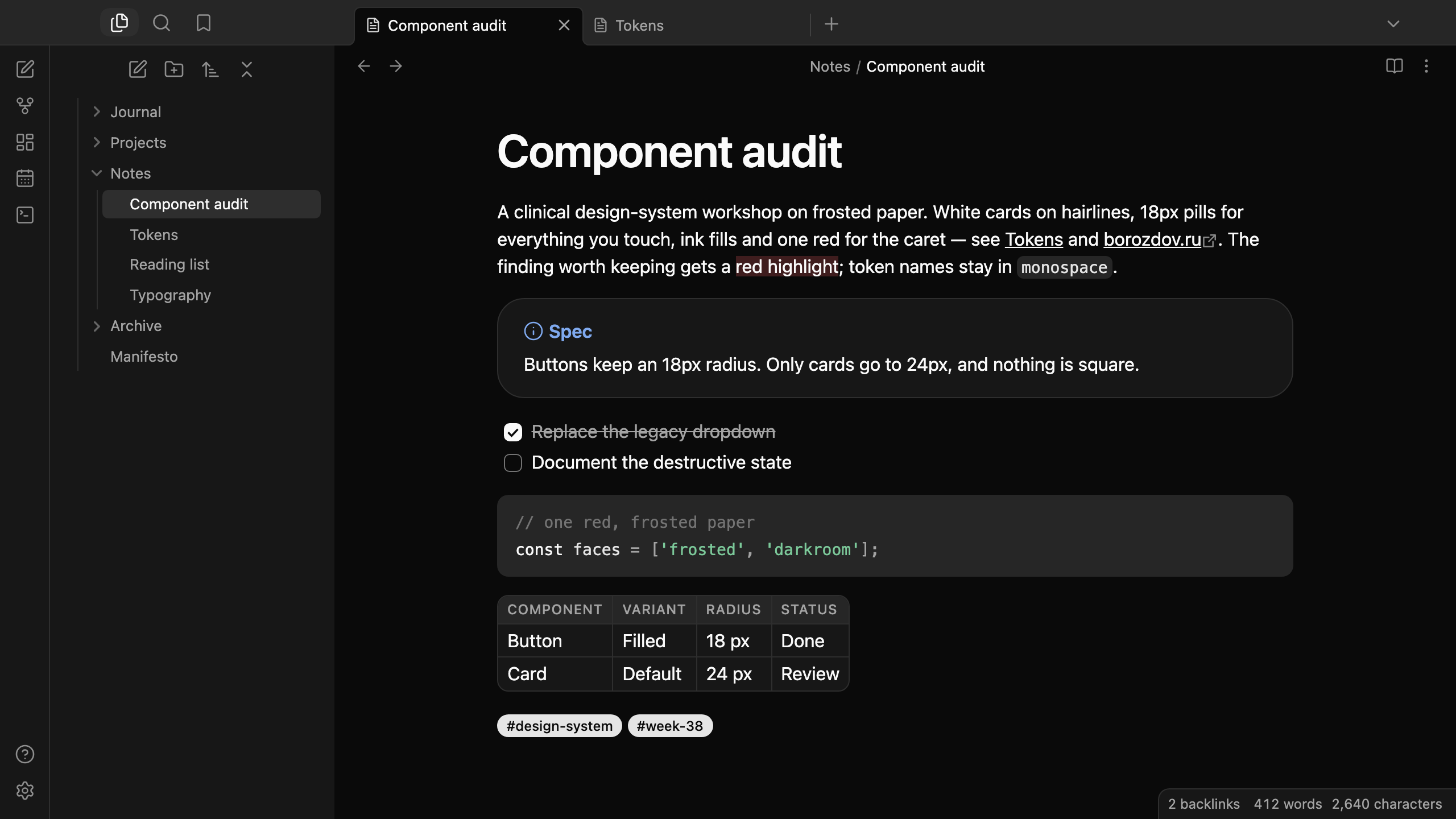Open Tokens note in sidebar tree
1456x819 pixels.
212,235
